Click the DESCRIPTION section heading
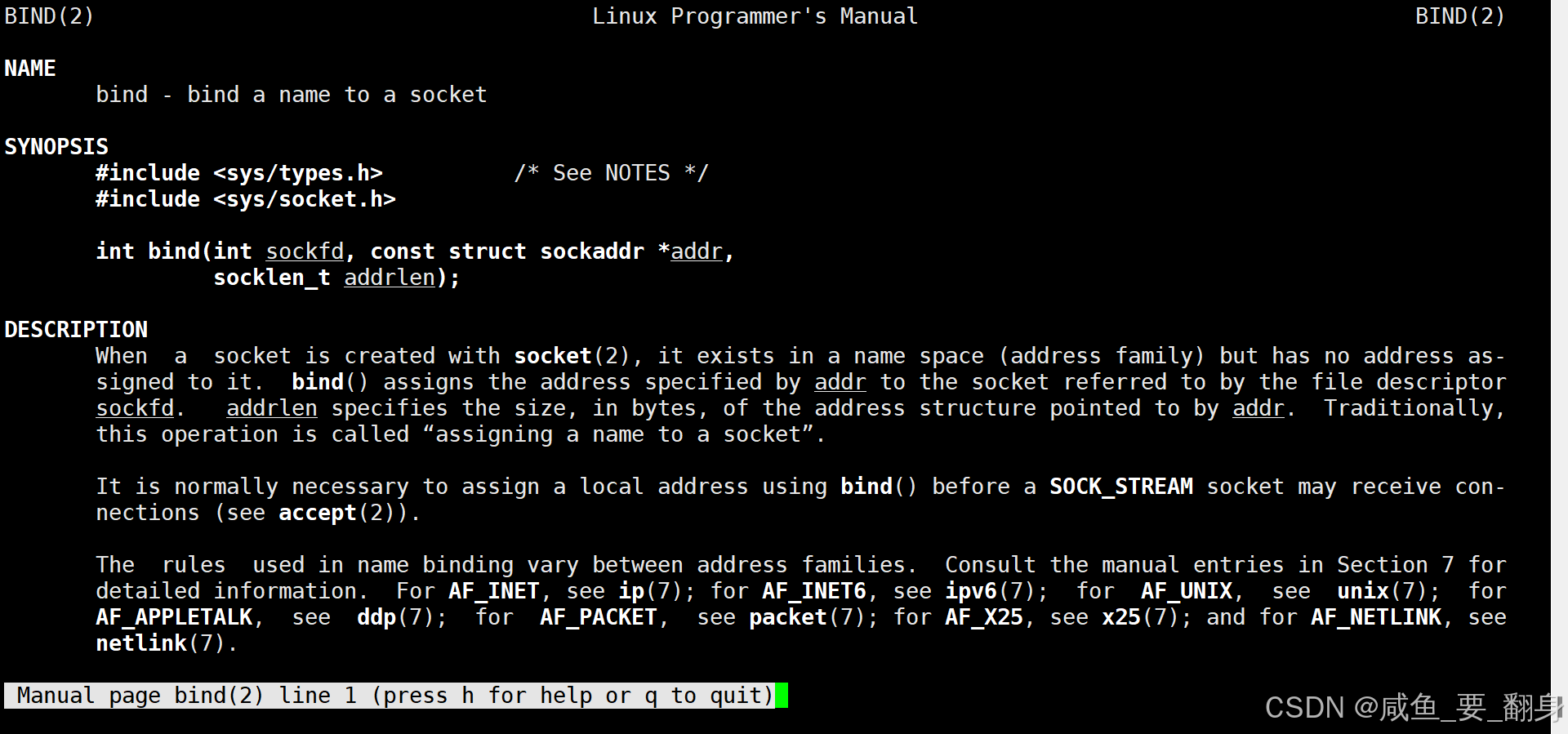 76,330
